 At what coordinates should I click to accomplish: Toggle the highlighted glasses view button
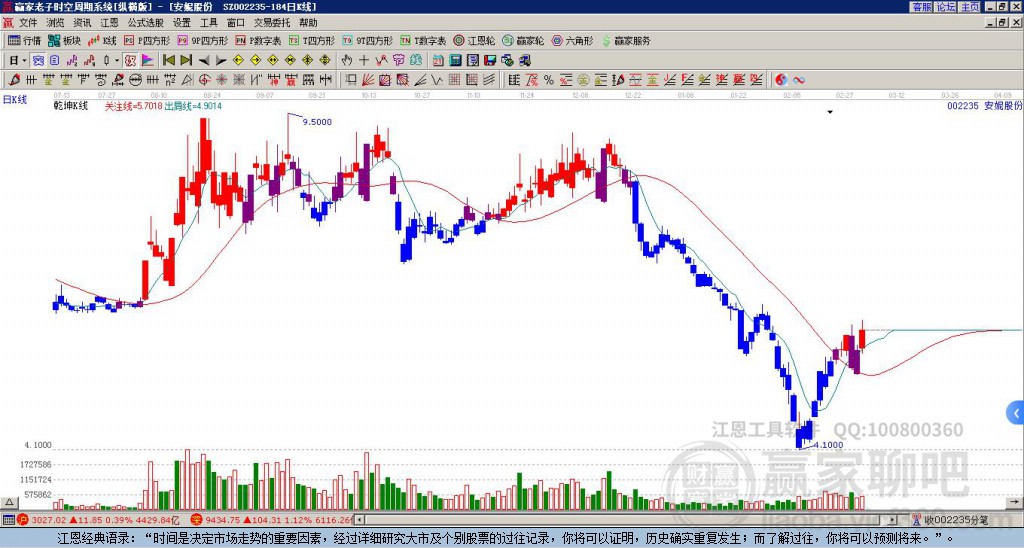pyautogui.click(x=39, y=61)
